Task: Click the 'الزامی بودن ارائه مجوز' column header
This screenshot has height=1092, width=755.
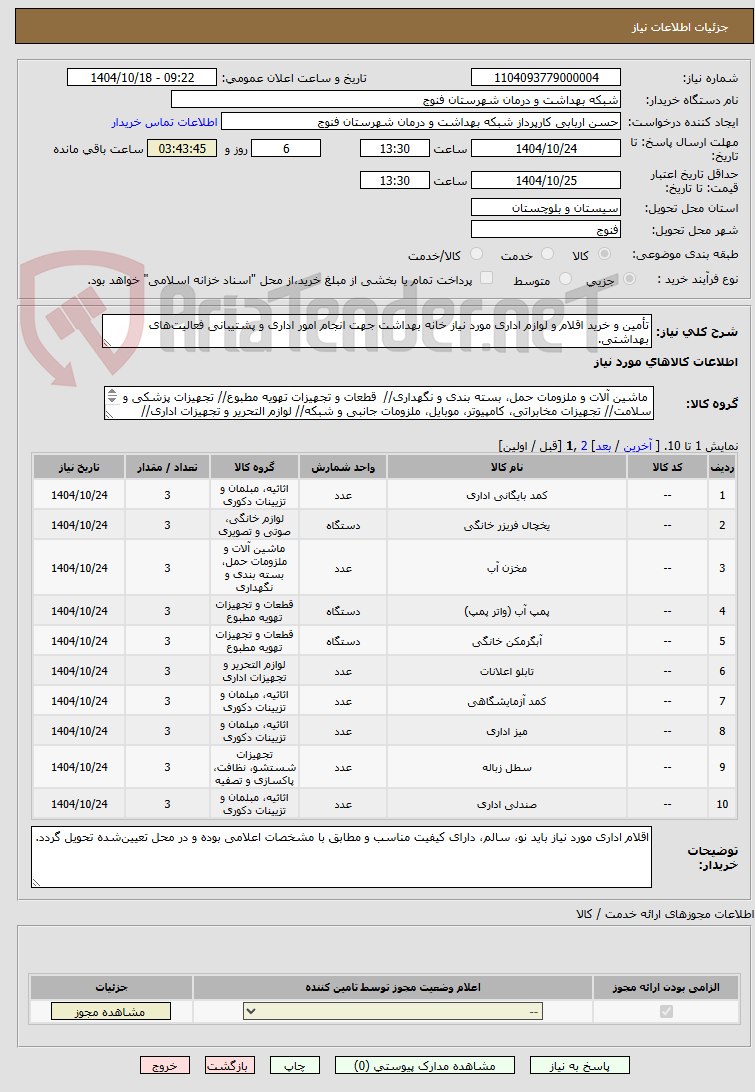Action: (666, 988)
